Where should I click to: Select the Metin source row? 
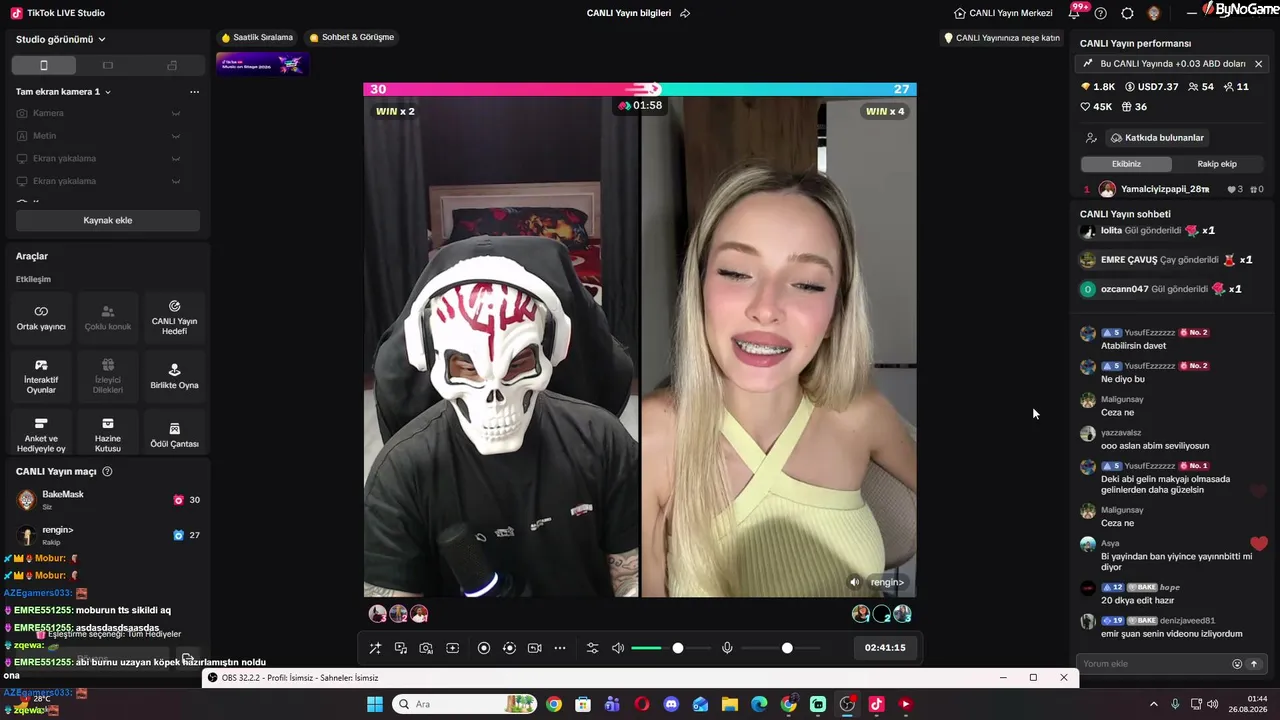[x=107, y=136]
